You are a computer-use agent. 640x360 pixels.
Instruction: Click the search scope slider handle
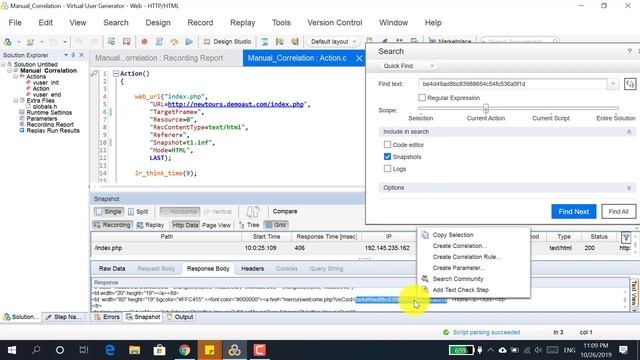tap(486, 108)
